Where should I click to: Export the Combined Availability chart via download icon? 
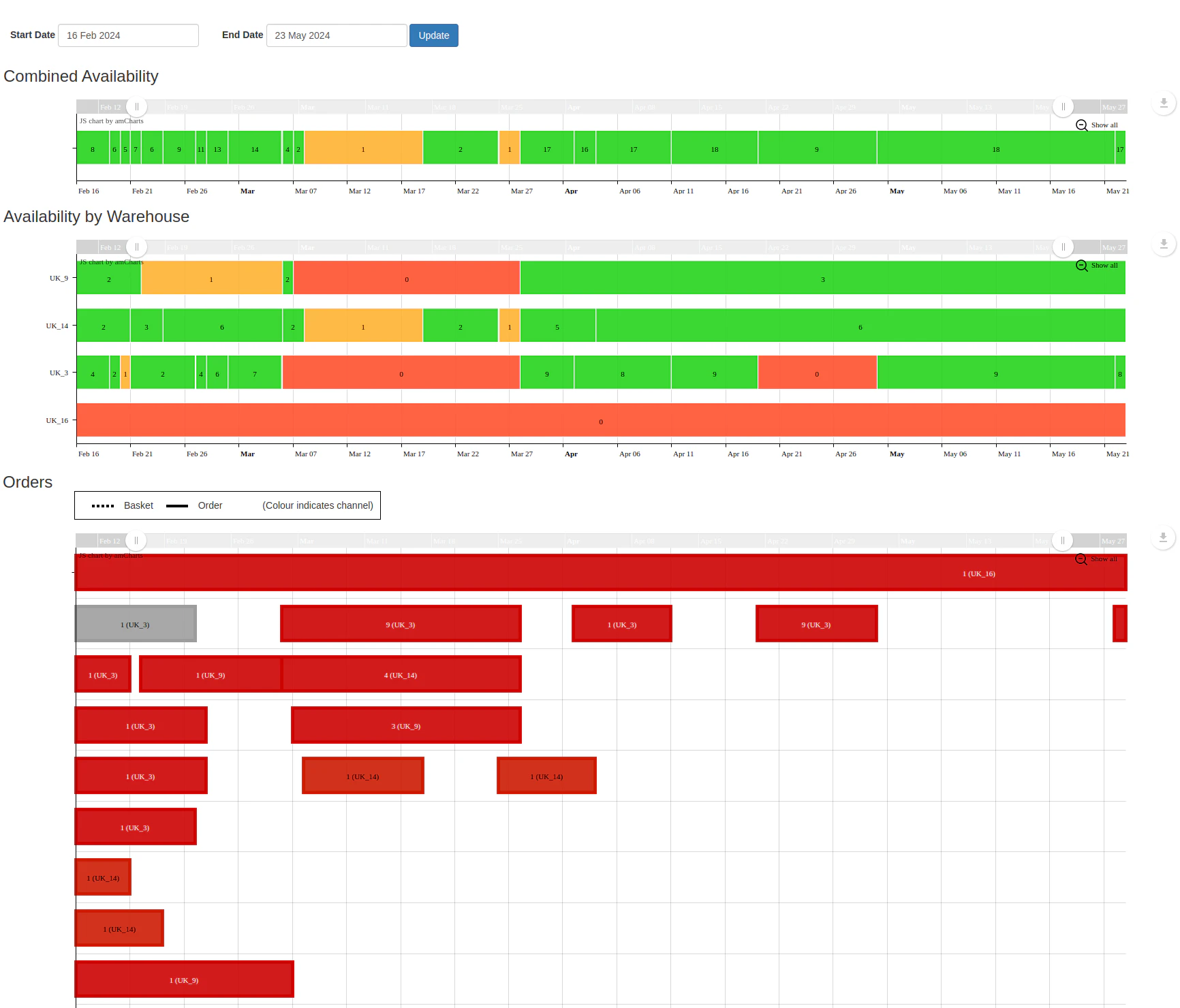(1164, 104)
